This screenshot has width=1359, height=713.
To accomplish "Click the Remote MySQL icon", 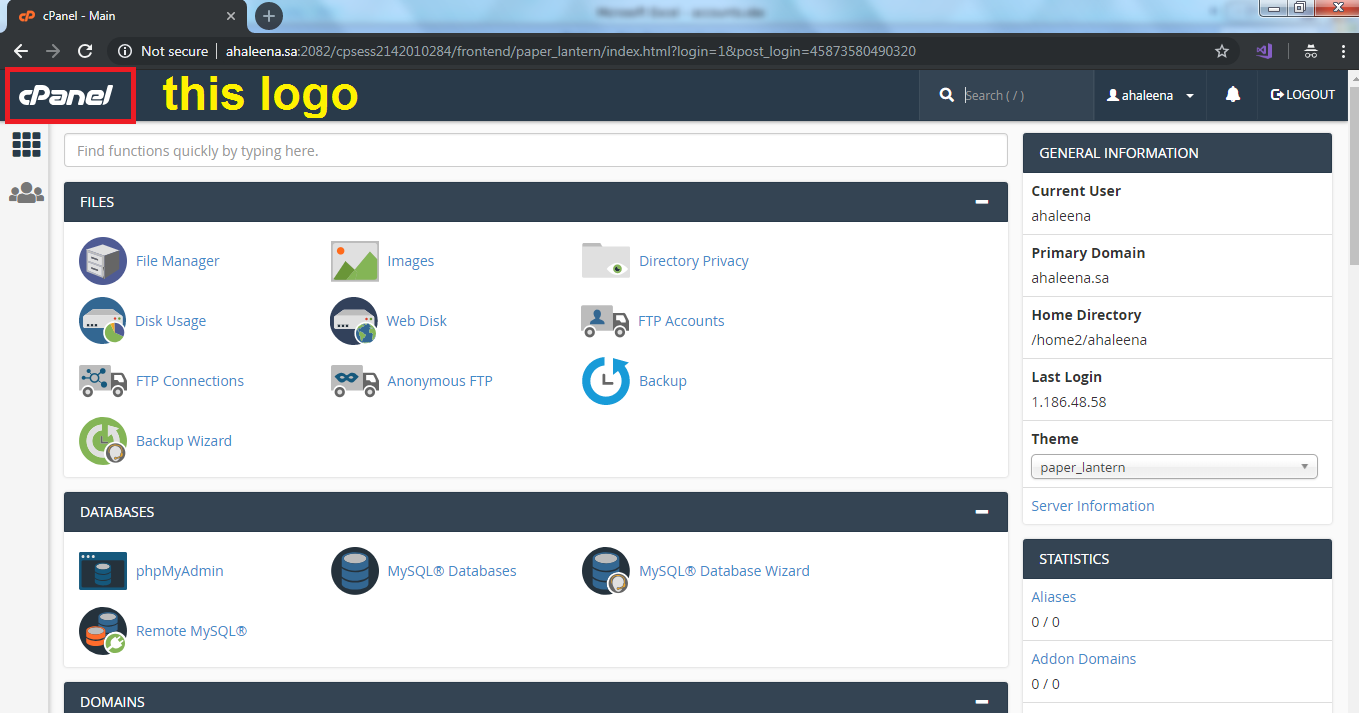I will pos(103,631).
